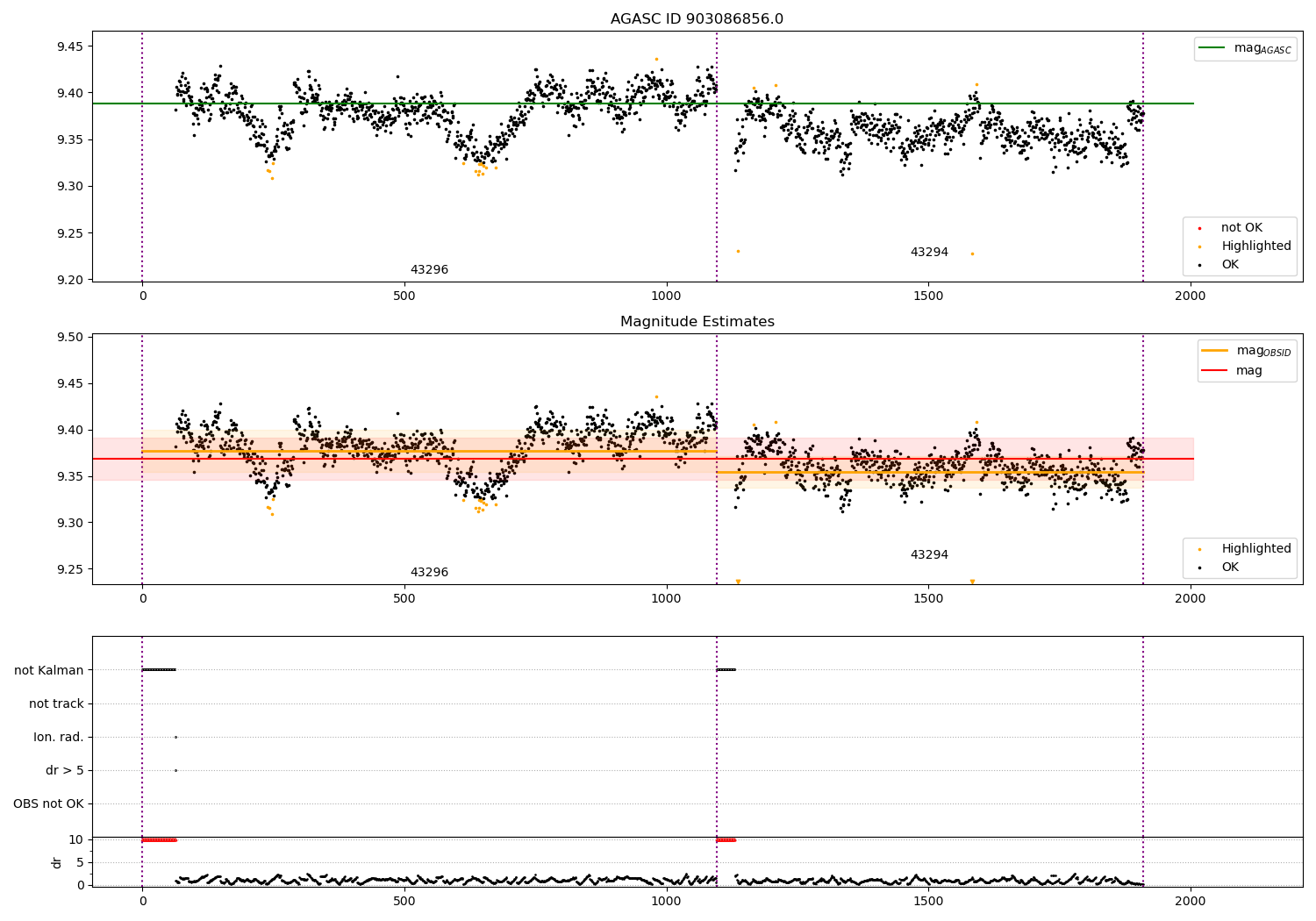Viewport: 1316px width, 921px height.
Task: Select the 'OBS not OK' axis label
Action: point(48,803)
